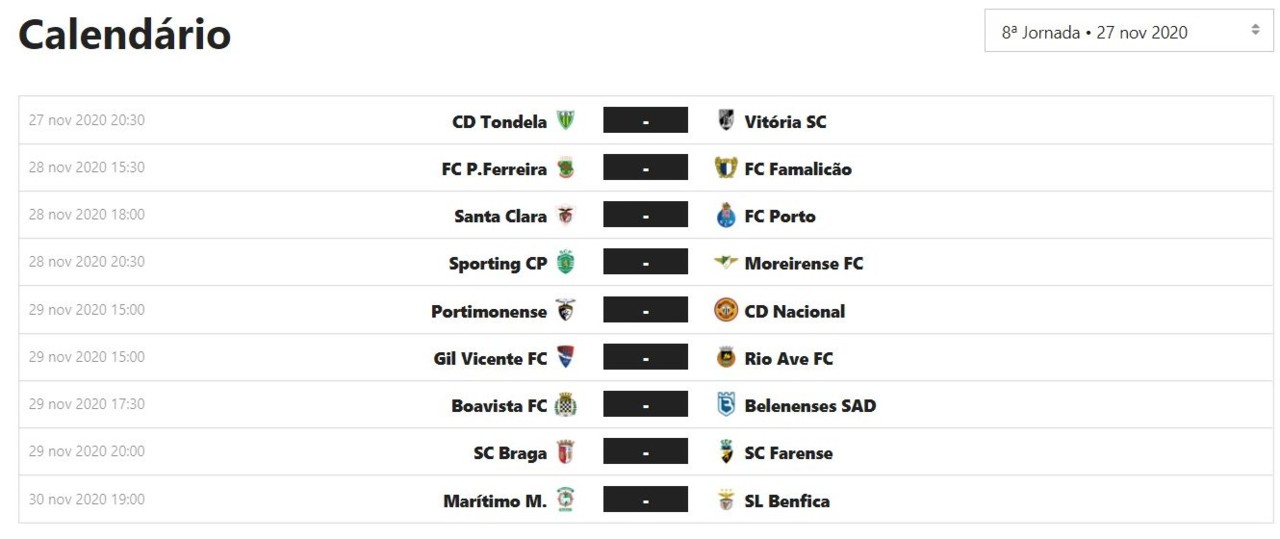Click the Tondela vs Vitória score box
This screenshot has height=539, width=1280.
(645, 121)
